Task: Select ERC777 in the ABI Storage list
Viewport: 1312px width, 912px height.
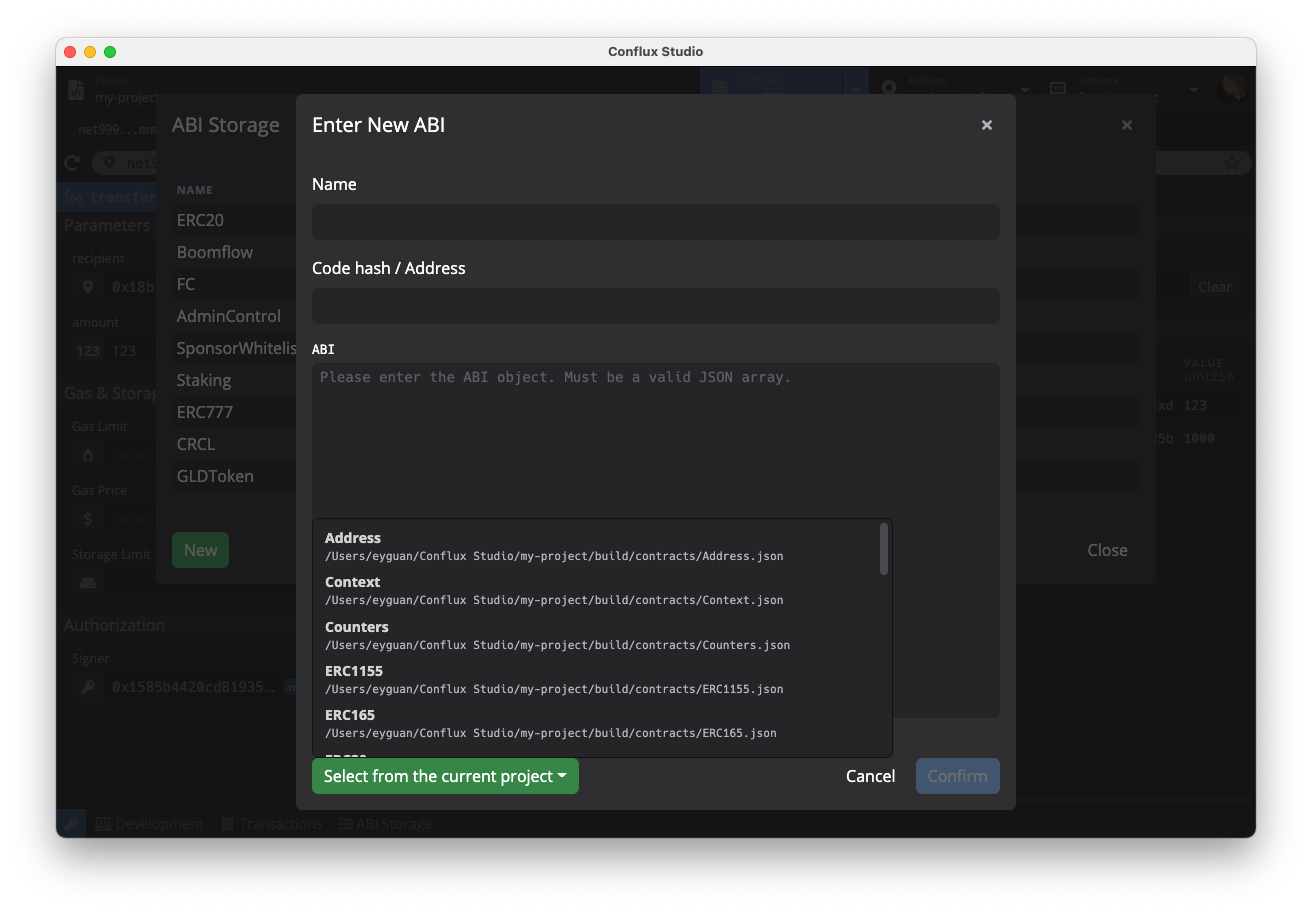Action: pyautogui.click(x=205, y=412)
